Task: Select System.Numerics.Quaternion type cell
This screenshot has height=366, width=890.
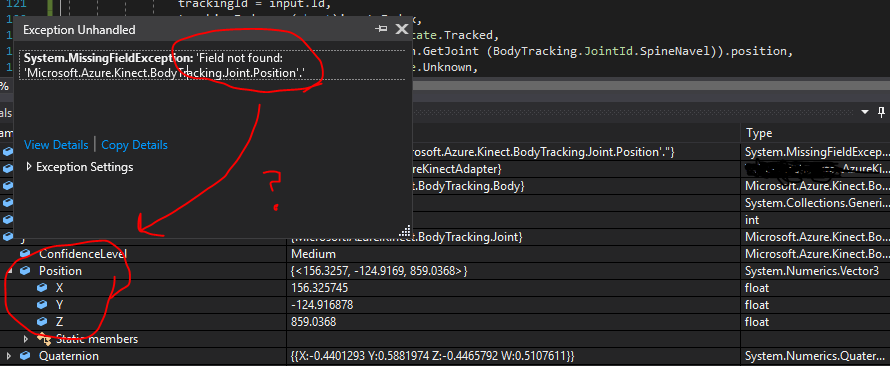Action: (815, 356)
